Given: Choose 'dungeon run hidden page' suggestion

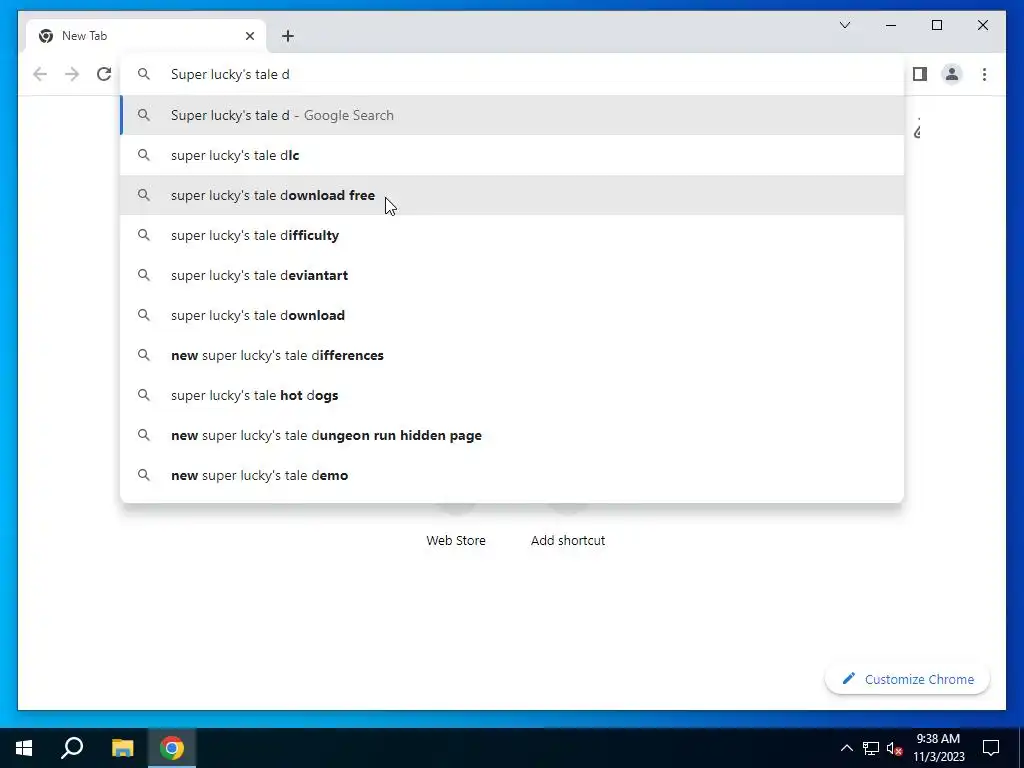Looking at the screenshot, I should [x=513, y=436].
